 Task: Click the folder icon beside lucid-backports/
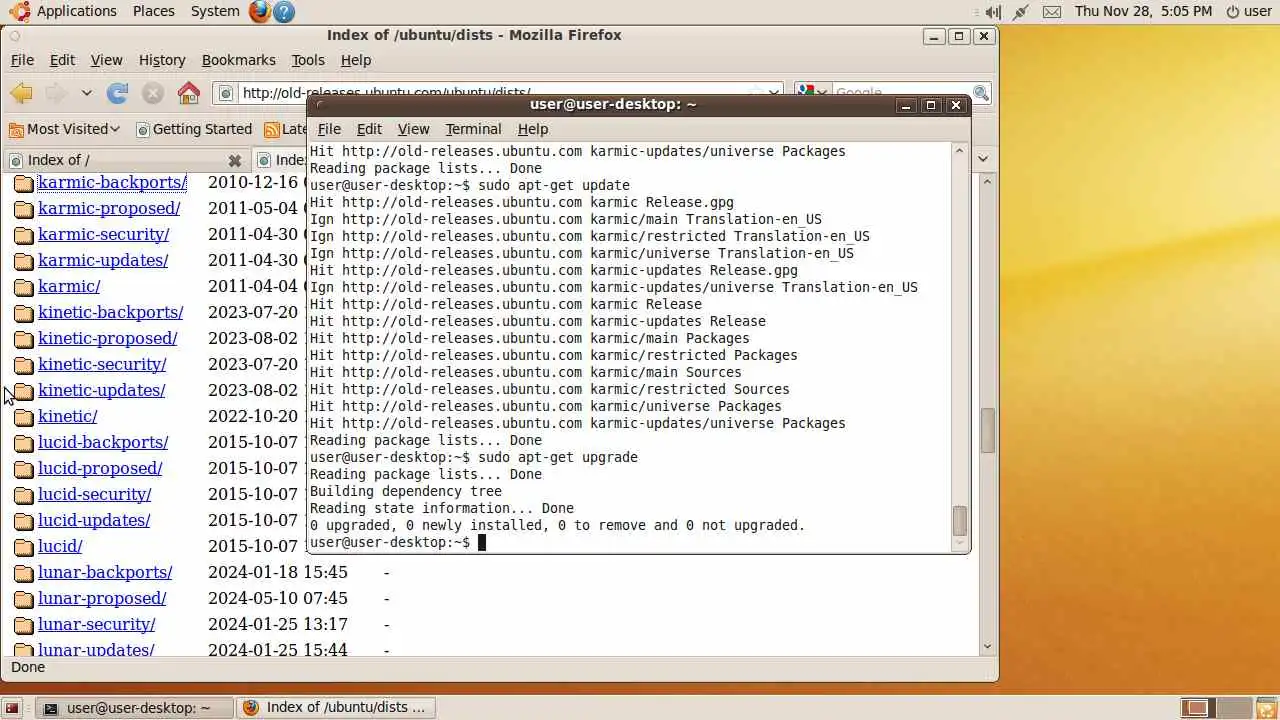coord(24,443)
